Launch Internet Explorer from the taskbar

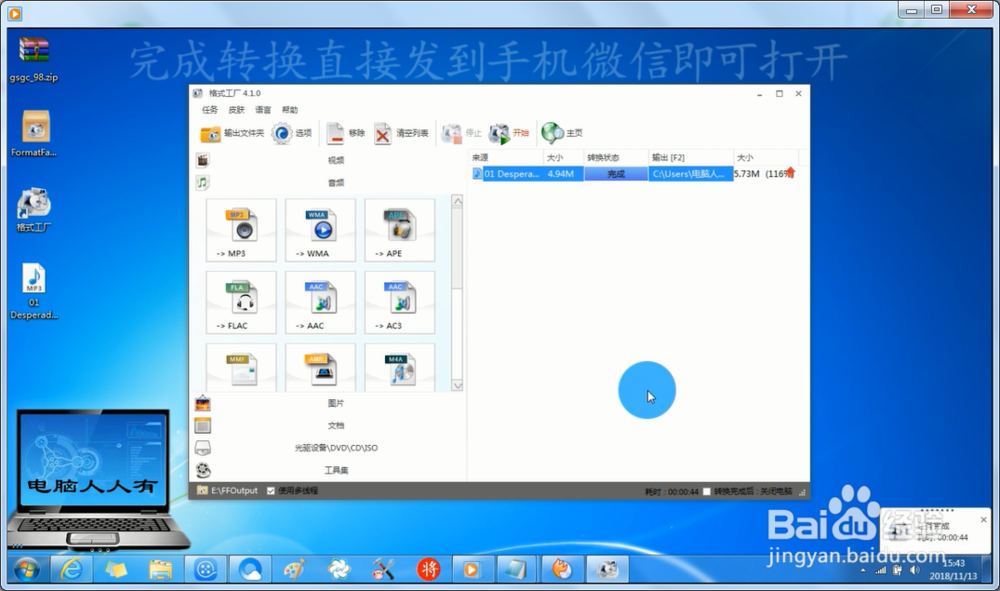[70, 569]
